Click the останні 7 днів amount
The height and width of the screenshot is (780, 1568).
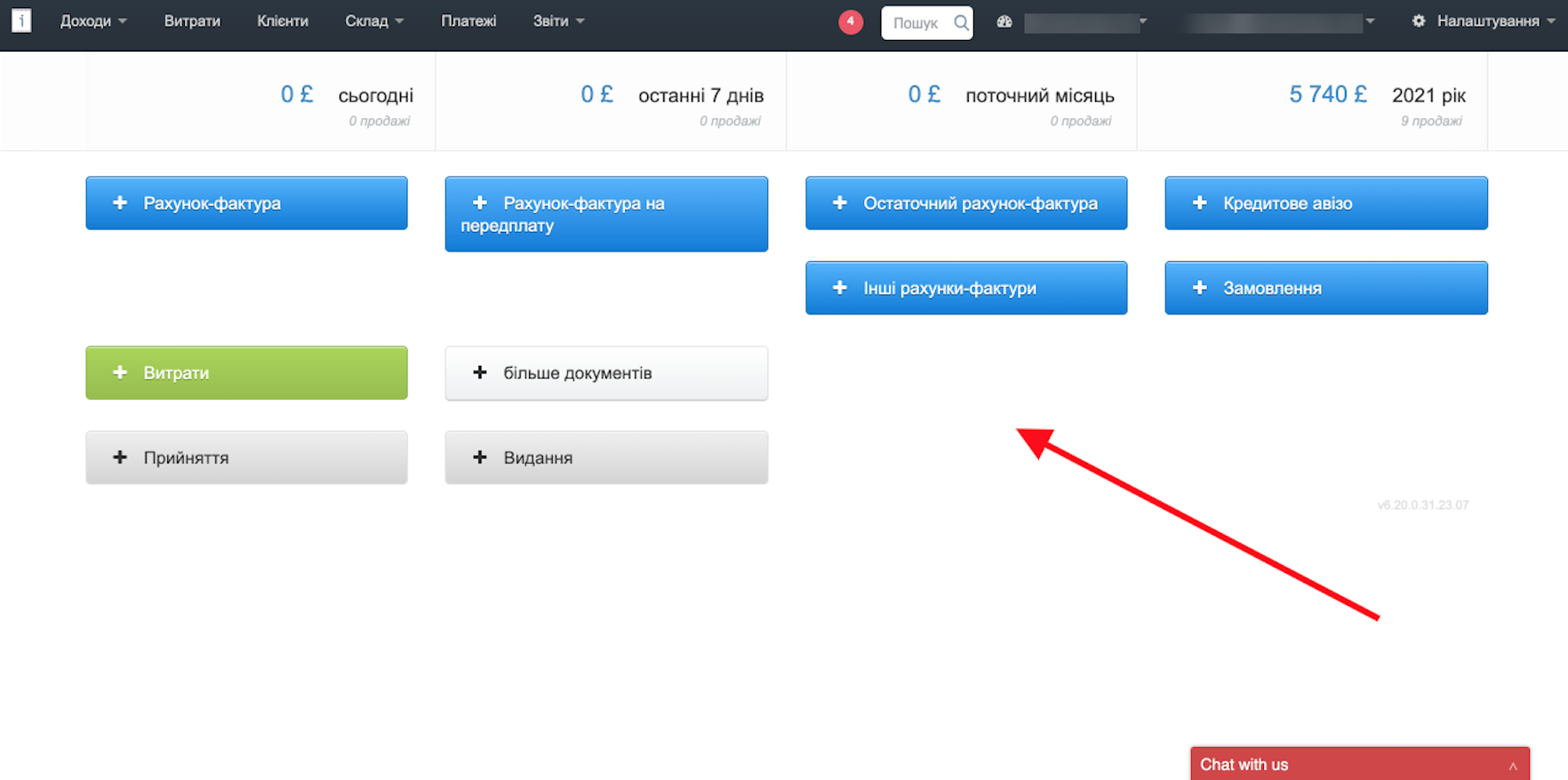pyautogui.click(x=597, y=94)
